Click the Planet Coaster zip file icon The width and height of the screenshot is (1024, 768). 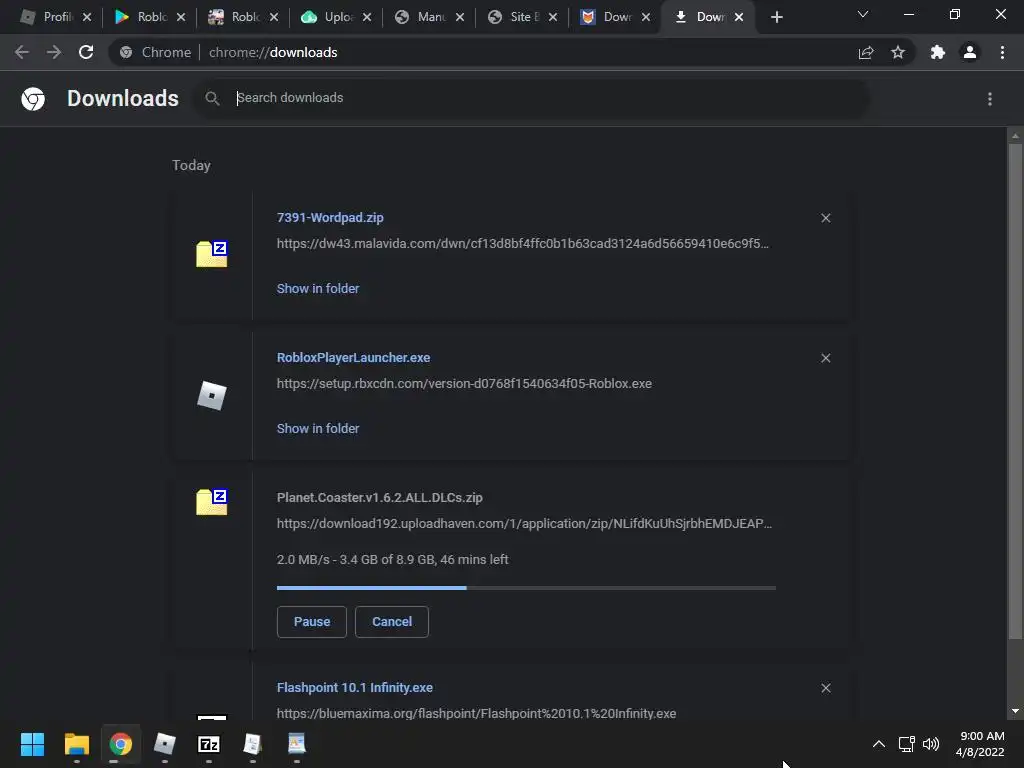pyautogui.click(x=212, y=502)
